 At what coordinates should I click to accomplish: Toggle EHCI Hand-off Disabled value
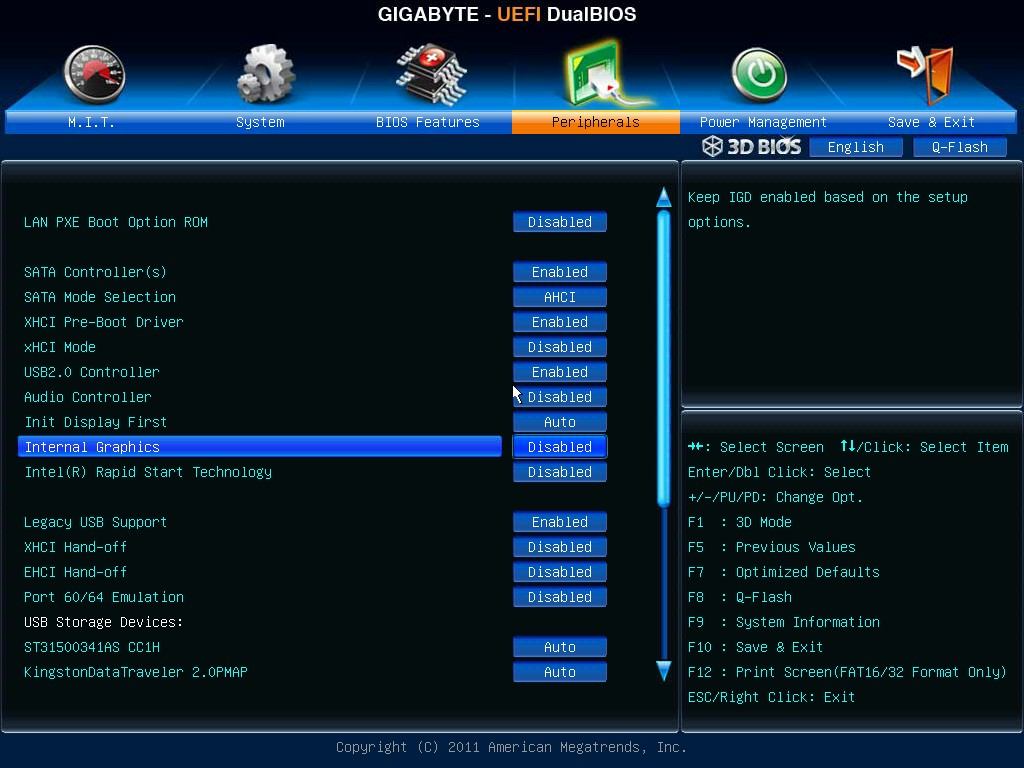tap(560, 572)
